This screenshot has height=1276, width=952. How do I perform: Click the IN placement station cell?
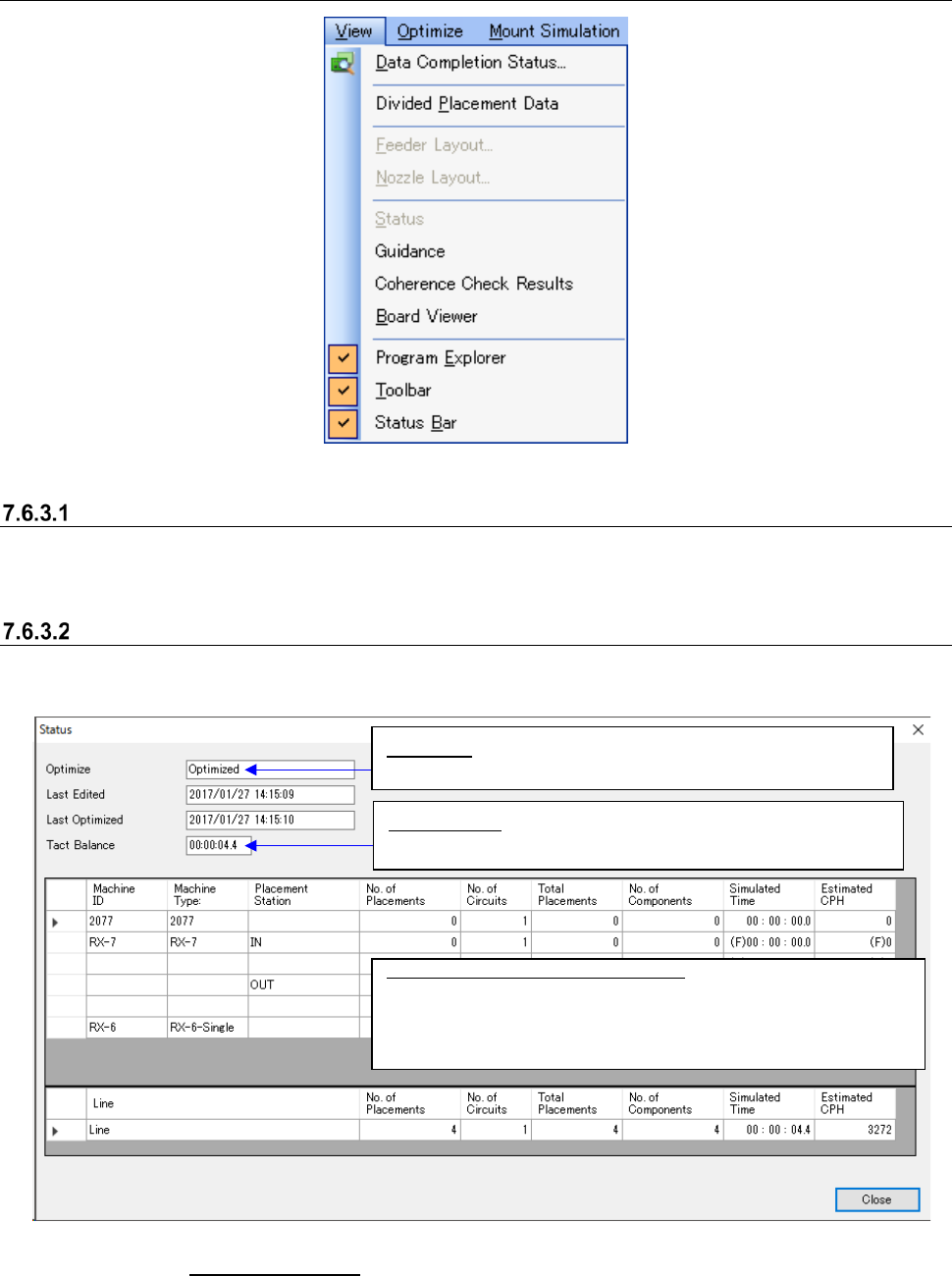coord(303,942)
